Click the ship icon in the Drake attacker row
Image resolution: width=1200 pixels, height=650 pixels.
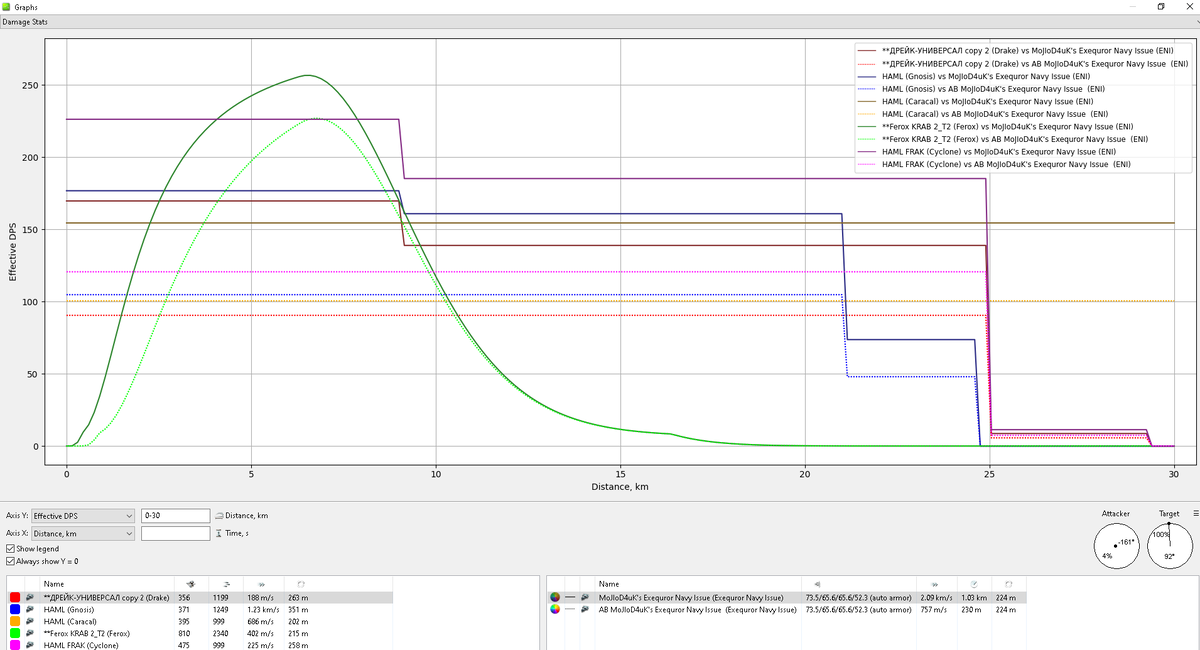tap(30, 597)
